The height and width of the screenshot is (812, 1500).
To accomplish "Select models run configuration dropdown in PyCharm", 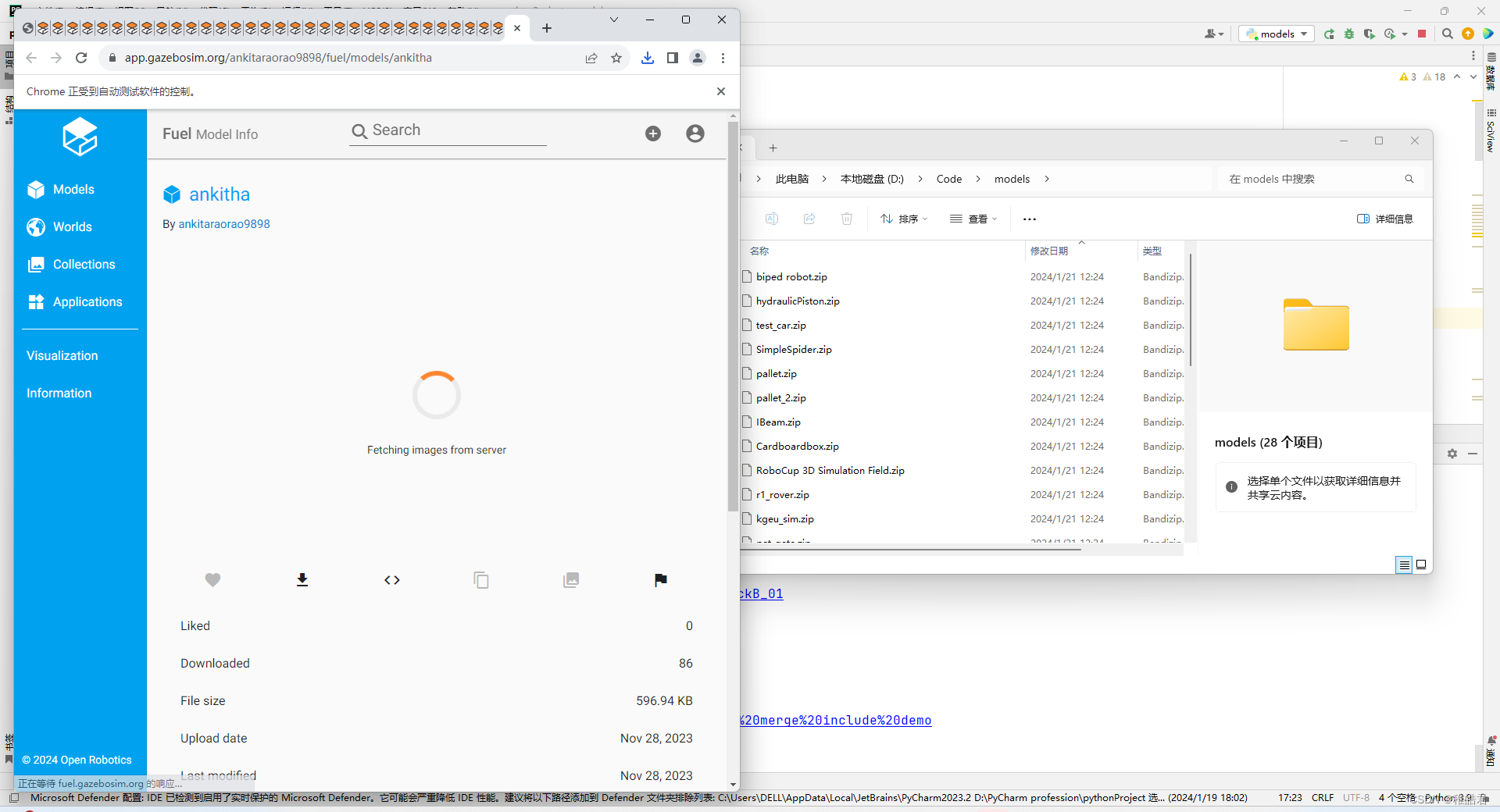I will tap(1277, 34).
